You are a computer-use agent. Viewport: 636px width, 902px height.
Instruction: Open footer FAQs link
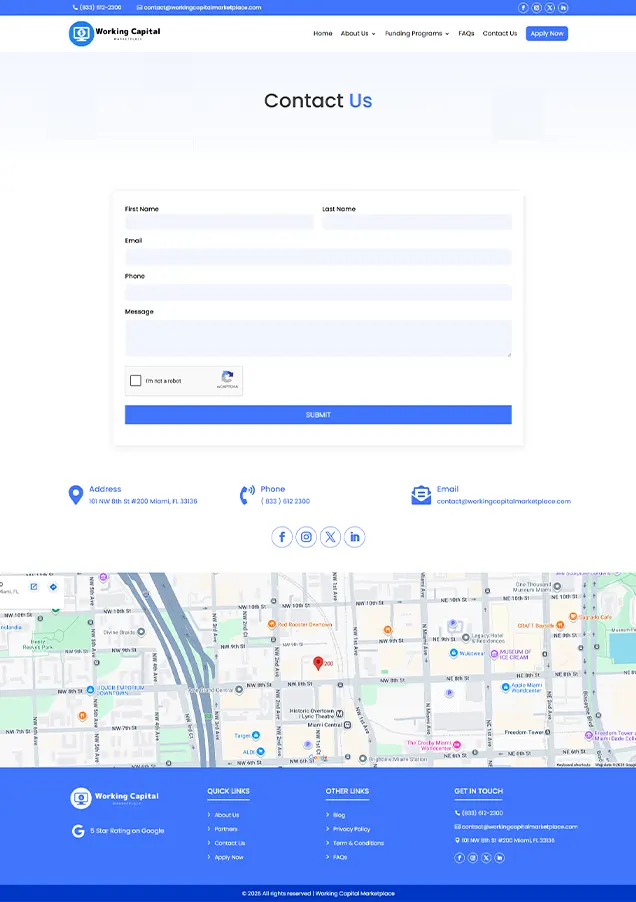[340, 857]
